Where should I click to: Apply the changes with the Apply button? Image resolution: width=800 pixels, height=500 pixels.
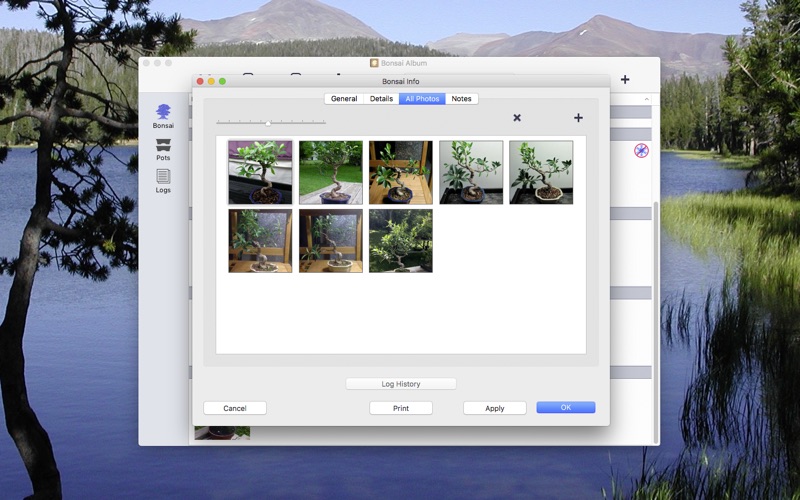(494, 408)
